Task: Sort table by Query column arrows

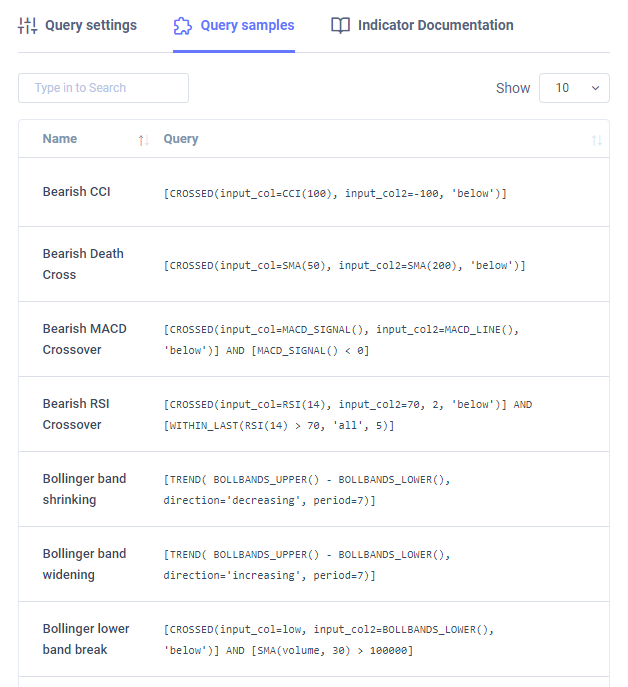Action: 596,140
